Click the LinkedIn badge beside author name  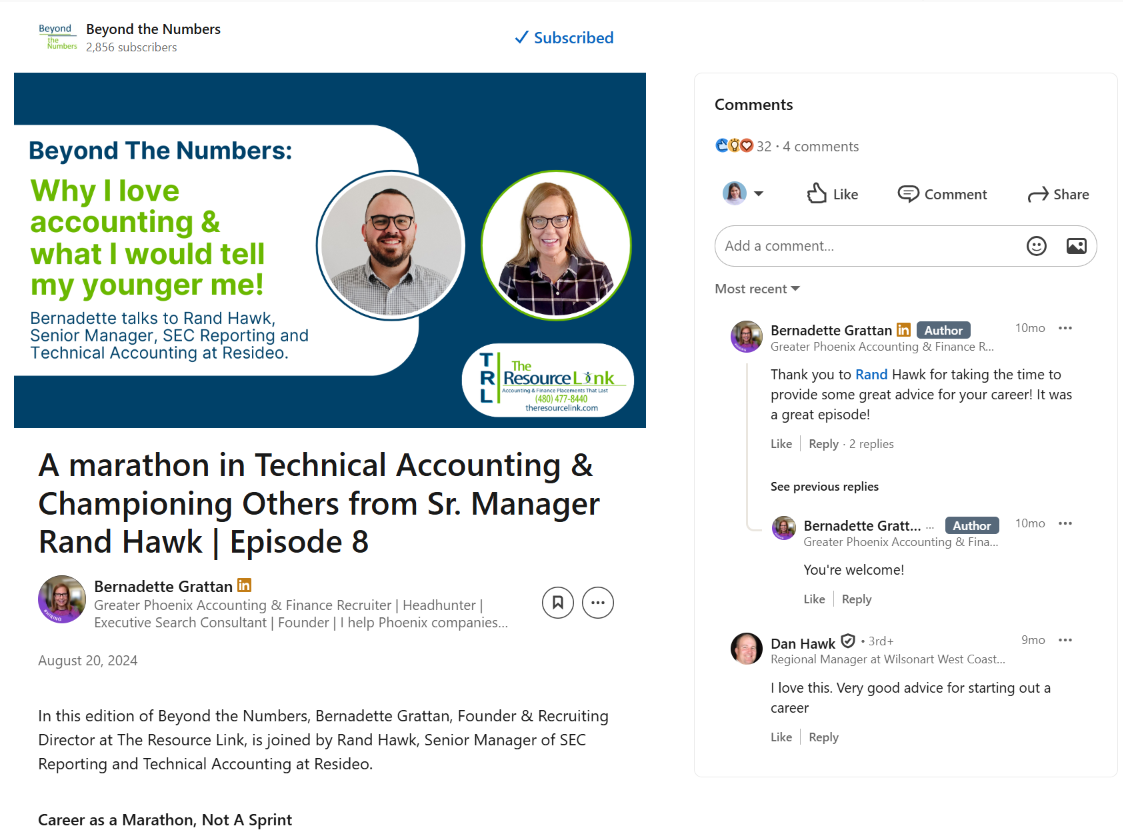[x=244, y=585]
